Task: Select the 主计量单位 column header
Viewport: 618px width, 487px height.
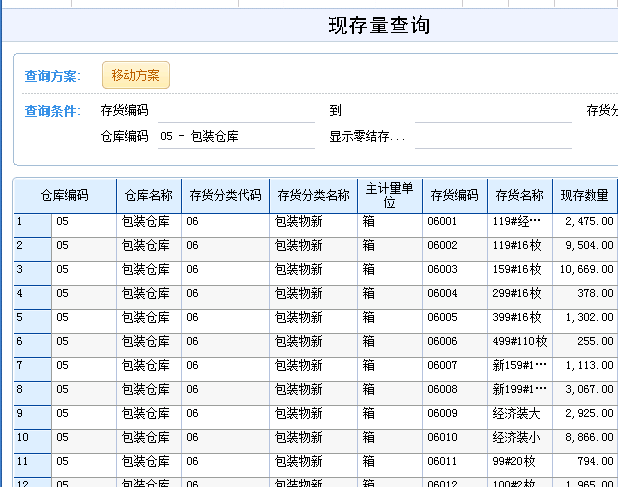Action: click(389, 196)
